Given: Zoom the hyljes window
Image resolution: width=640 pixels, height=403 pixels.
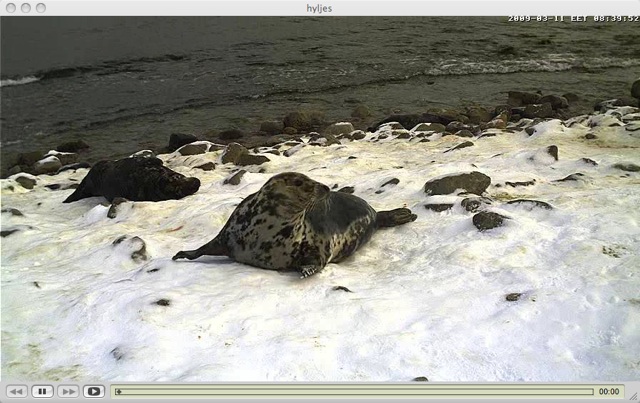Looking at the screenshot, I should pos(41,8).
